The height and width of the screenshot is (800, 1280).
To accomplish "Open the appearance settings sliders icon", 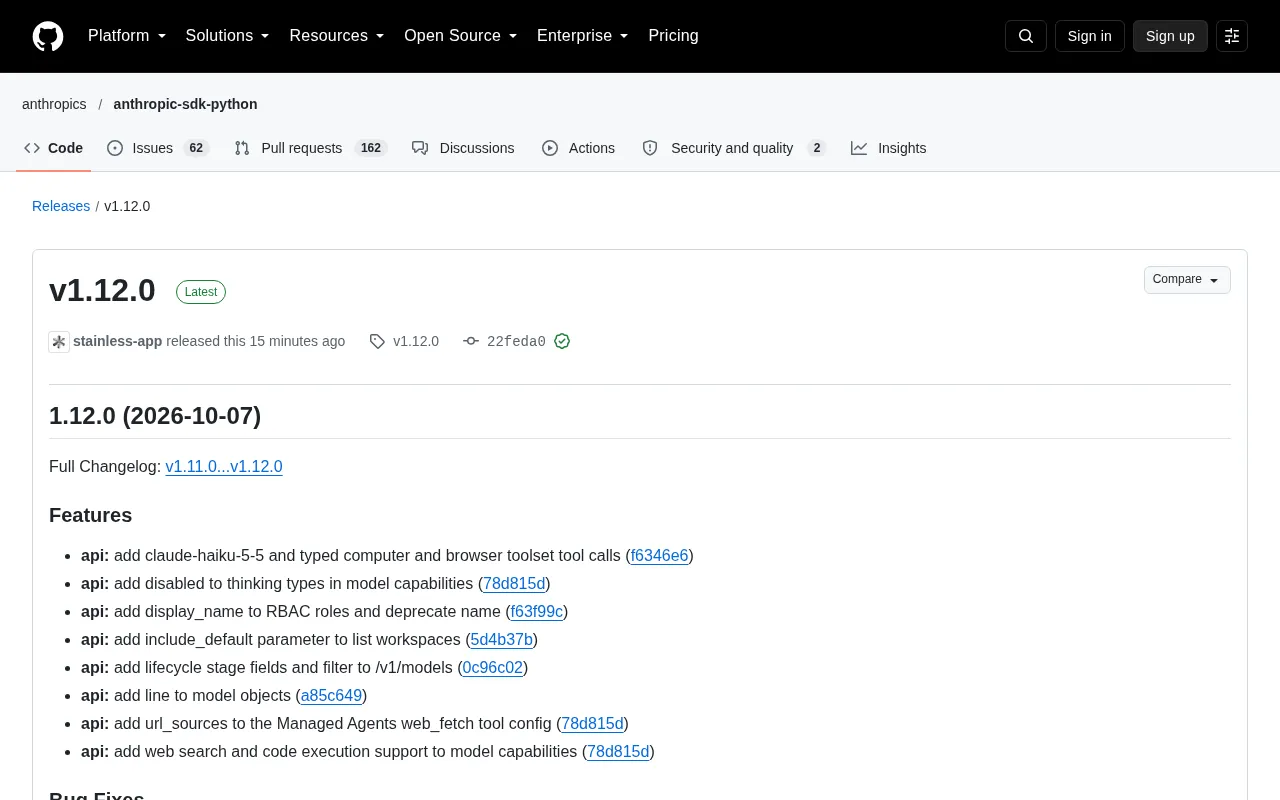I will pyautogui.click(x=1232, y=36).
